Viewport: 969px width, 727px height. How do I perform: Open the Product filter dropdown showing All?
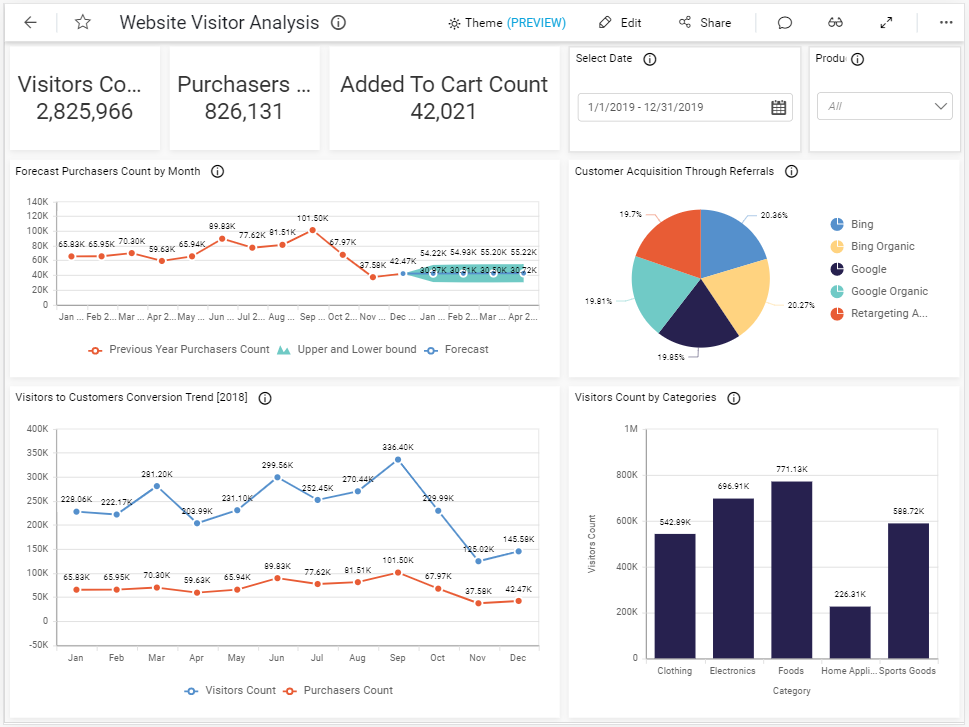coord(884,106)
